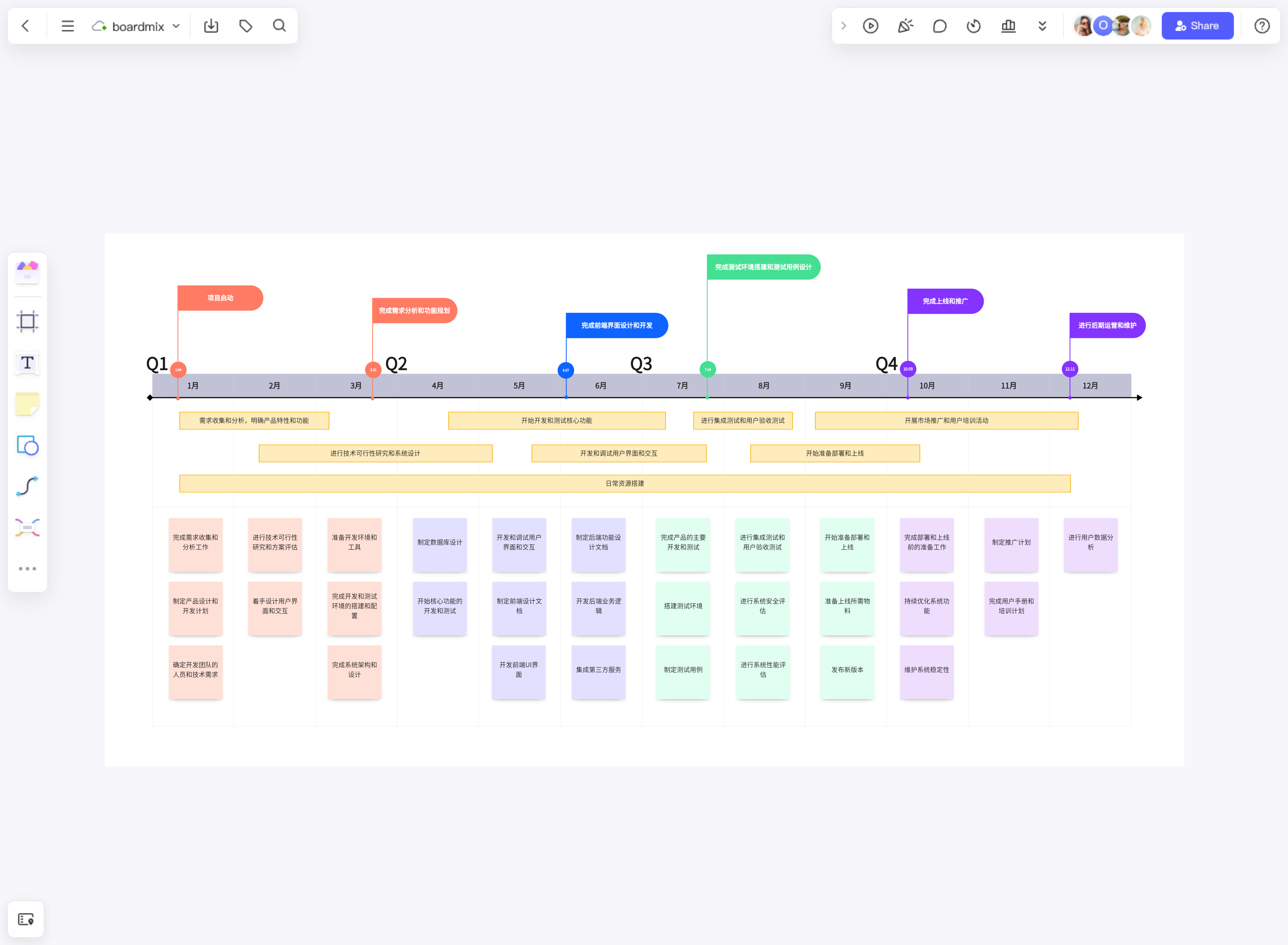Screen dimensions: 1288x945
Task: Click the 6.07 blue timeline marker
Action: coord(565,370)
